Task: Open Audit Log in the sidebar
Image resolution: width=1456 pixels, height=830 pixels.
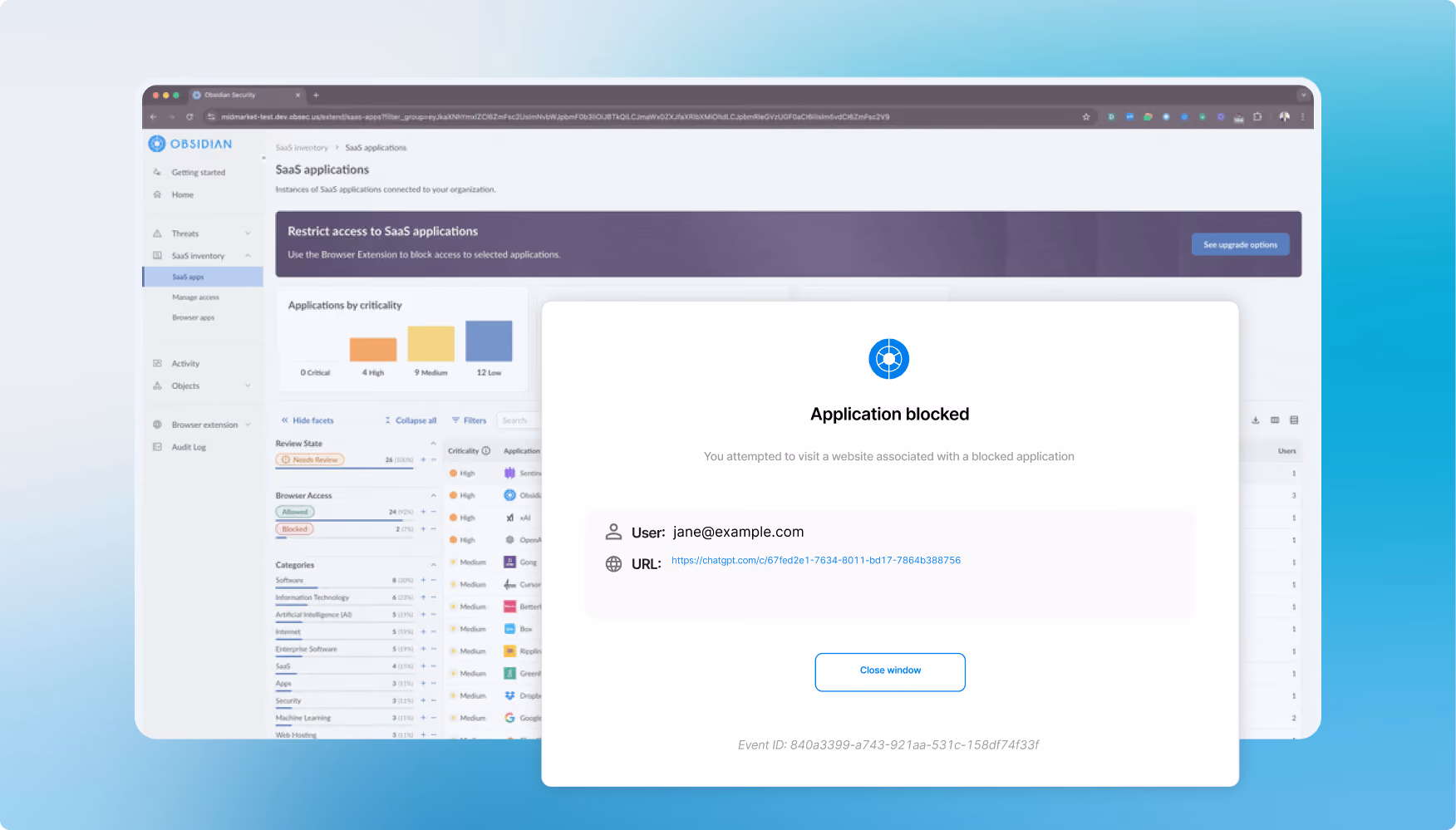Action: [x=189, y=448]
